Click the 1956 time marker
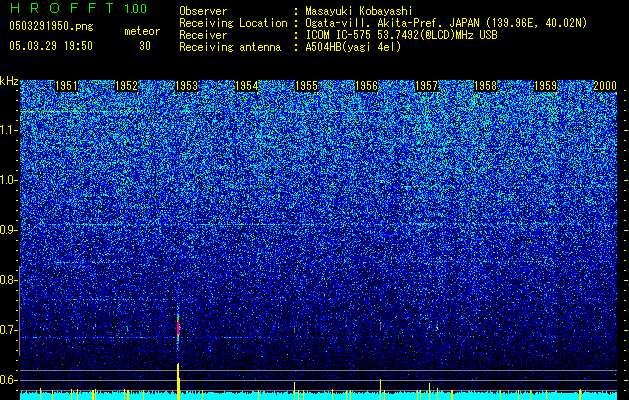Viewport: 629px width, 400px height. 366,86
